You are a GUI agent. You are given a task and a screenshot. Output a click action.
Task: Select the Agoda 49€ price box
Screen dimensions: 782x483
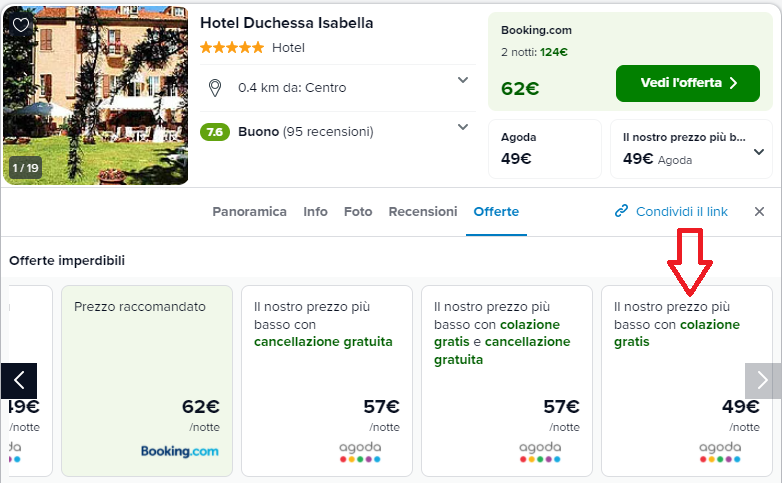pyautogui.click(x=544, y=148)
